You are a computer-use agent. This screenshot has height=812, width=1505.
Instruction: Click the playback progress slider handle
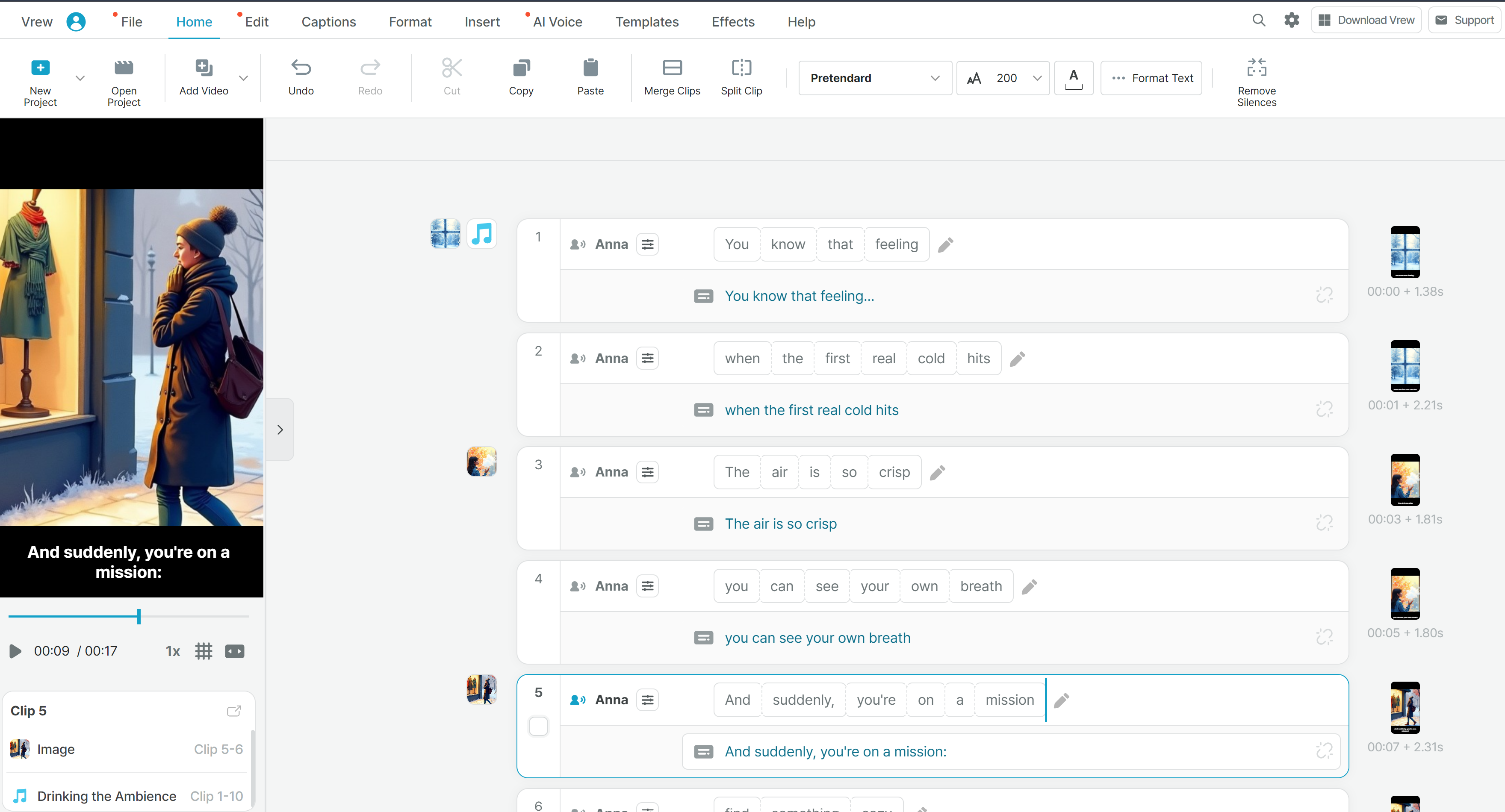click(x=139, y=616)
